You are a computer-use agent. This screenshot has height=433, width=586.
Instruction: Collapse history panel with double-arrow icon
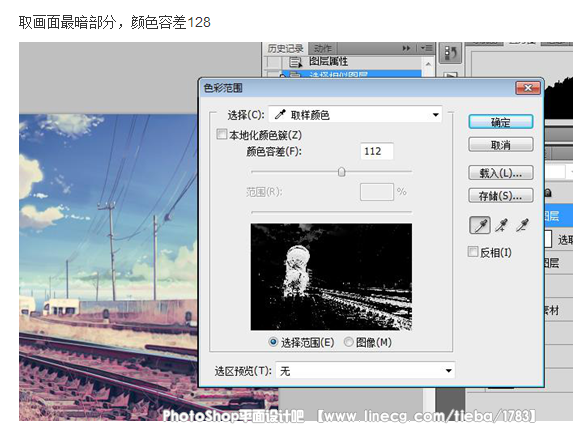click(x=406, y=48)
